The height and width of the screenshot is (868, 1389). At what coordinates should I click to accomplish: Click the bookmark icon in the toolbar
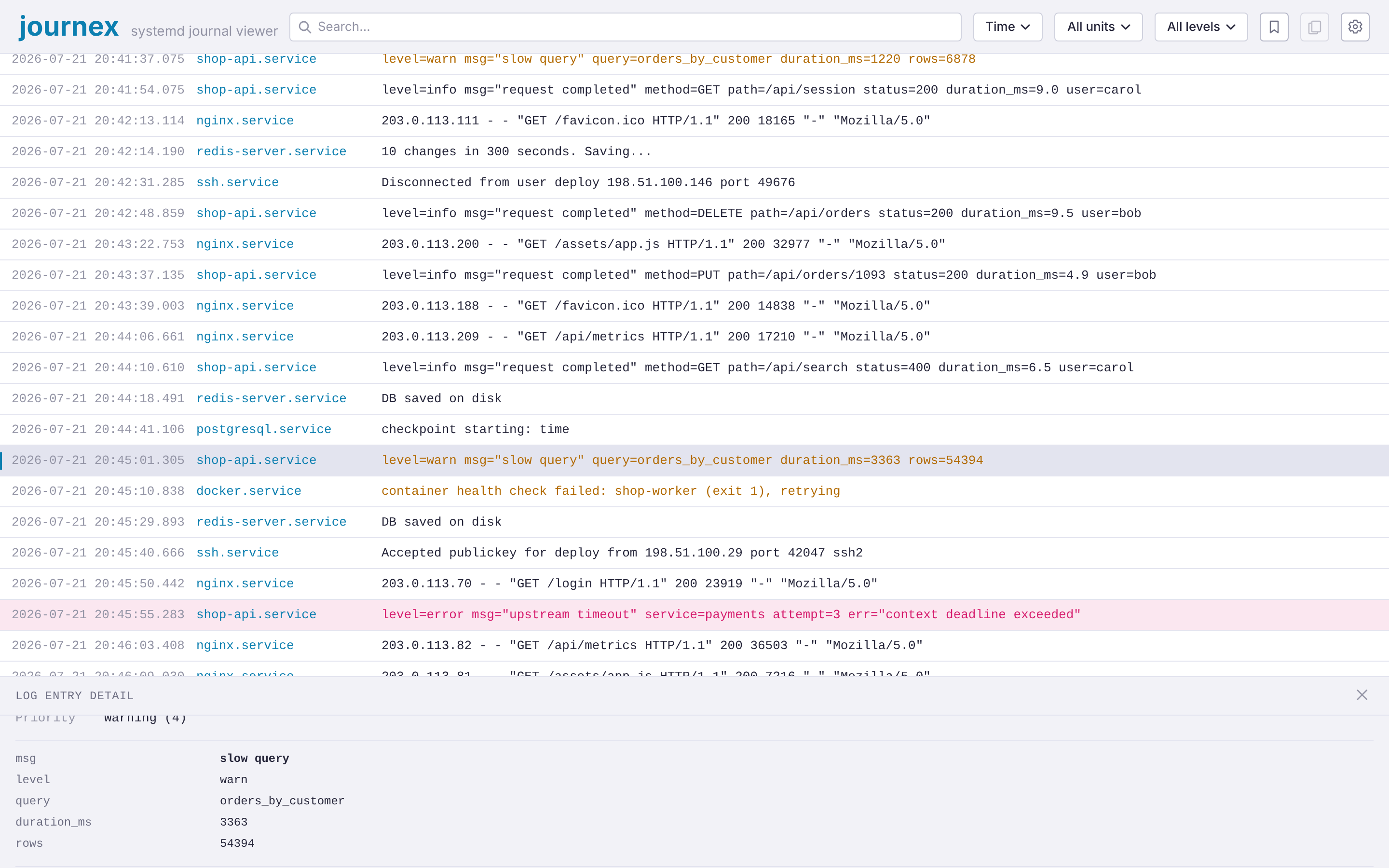(1274, 27)
